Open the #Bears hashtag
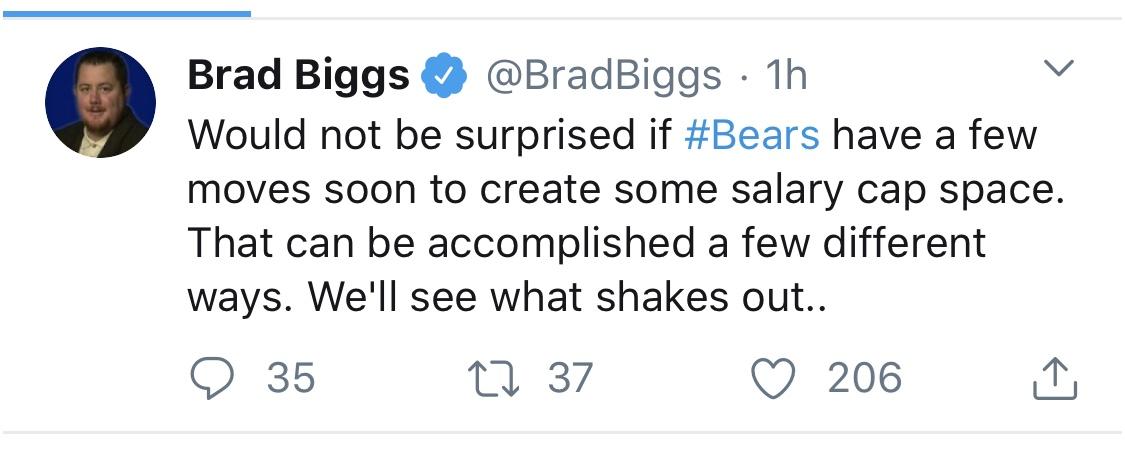This screenshot has height=451, width=1125. point(752,135)
